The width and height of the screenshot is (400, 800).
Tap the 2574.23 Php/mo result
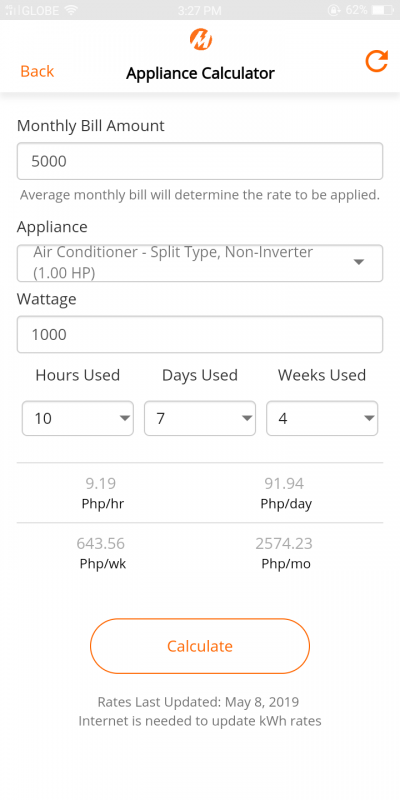(x=284, y=553)
